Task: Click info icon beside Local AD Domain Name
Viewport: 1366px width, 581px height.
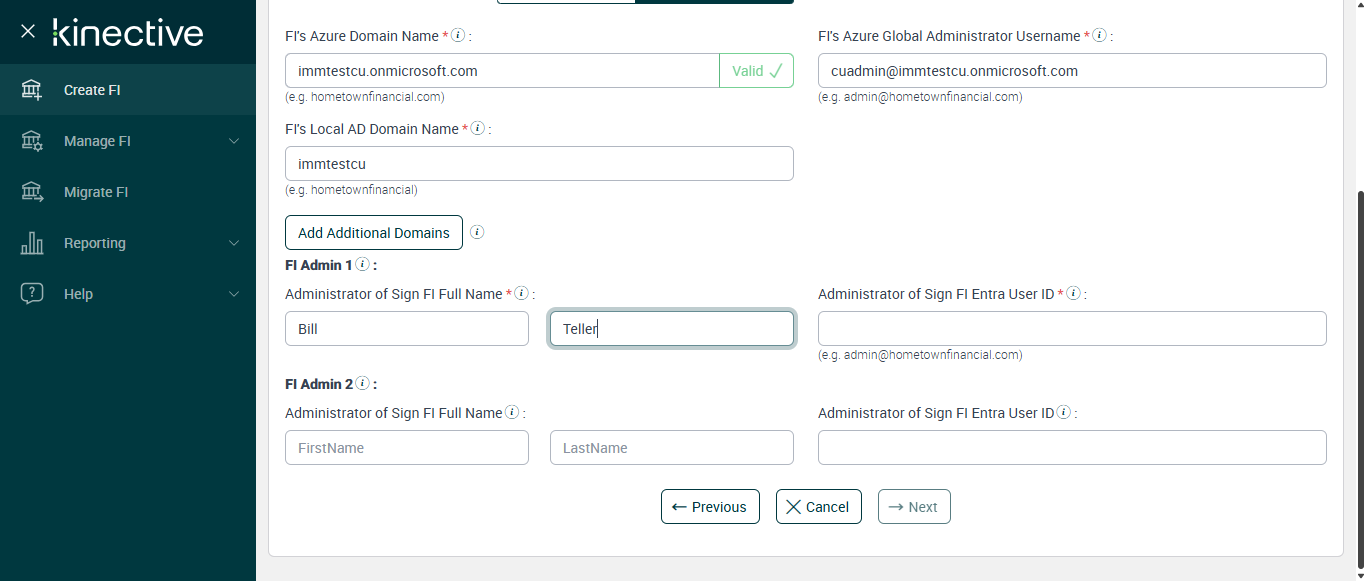Action: [x=478, y=128]
